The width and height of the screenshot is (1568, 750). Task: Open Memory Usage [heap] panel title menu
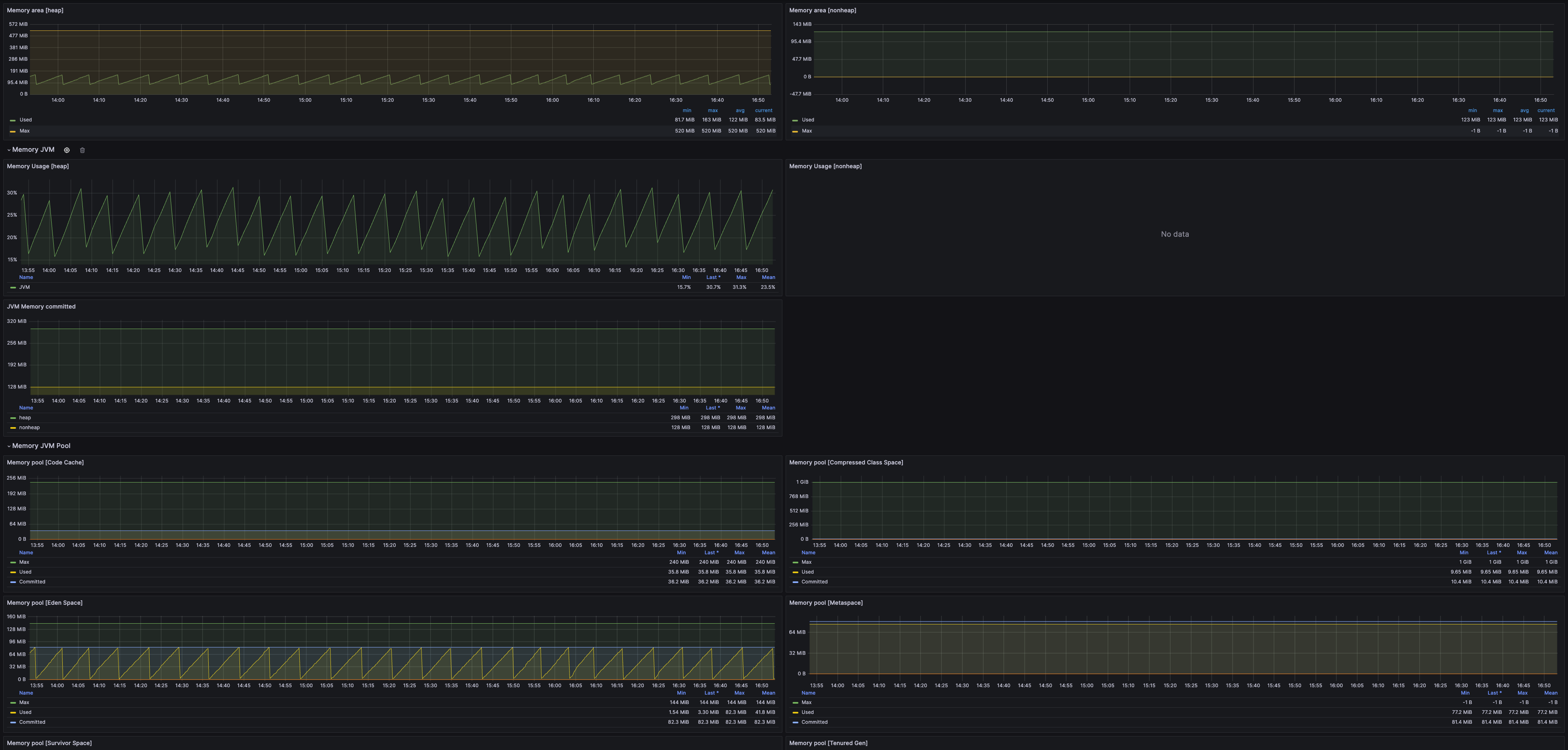[x=38, y=166]
